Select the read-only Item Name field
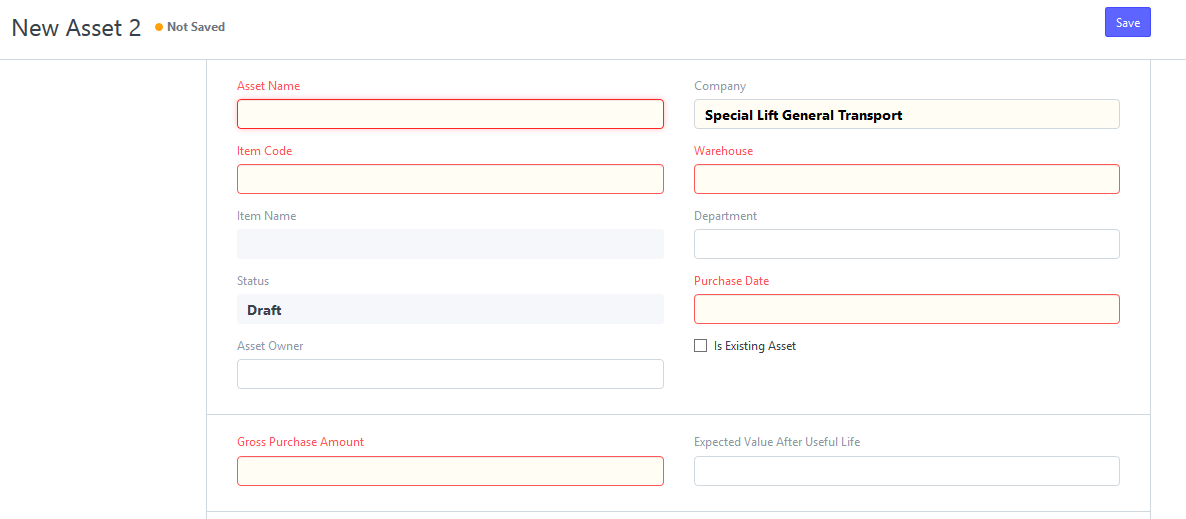The width and height of the screenshot is (1186, 519). click(x=451, y=244)
